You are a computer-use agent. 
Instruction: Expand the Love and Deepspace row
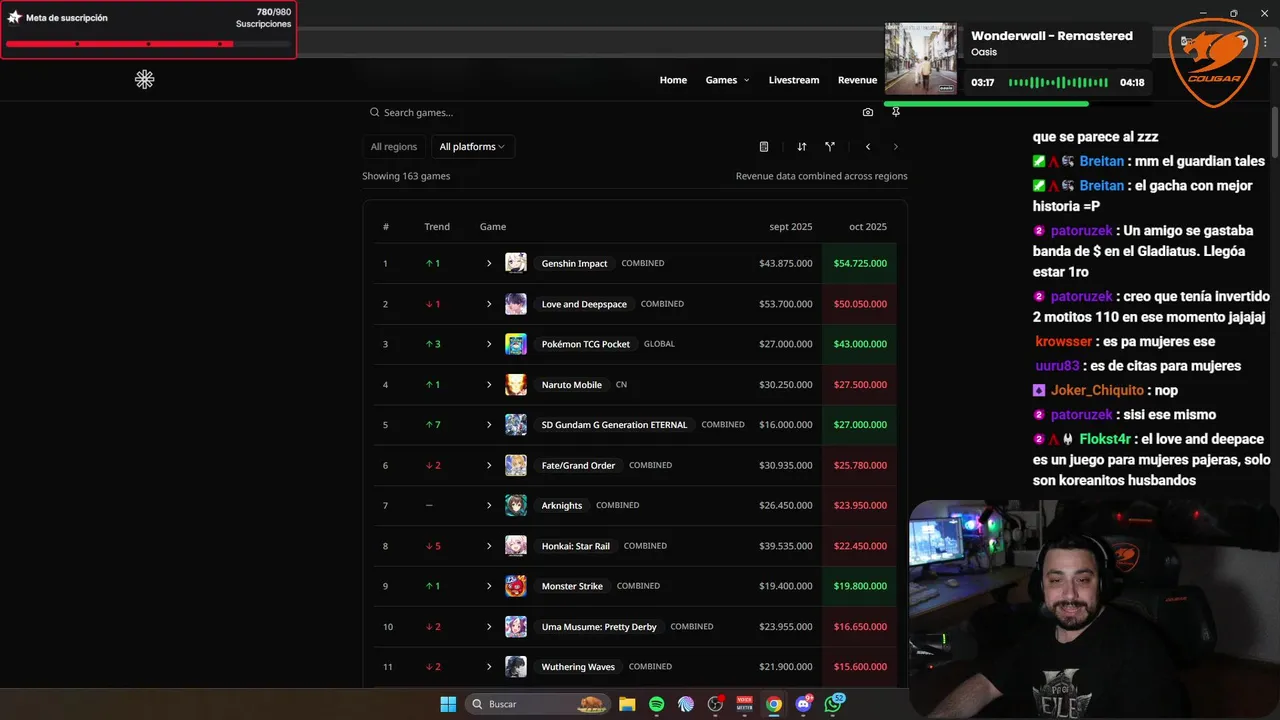489,304
